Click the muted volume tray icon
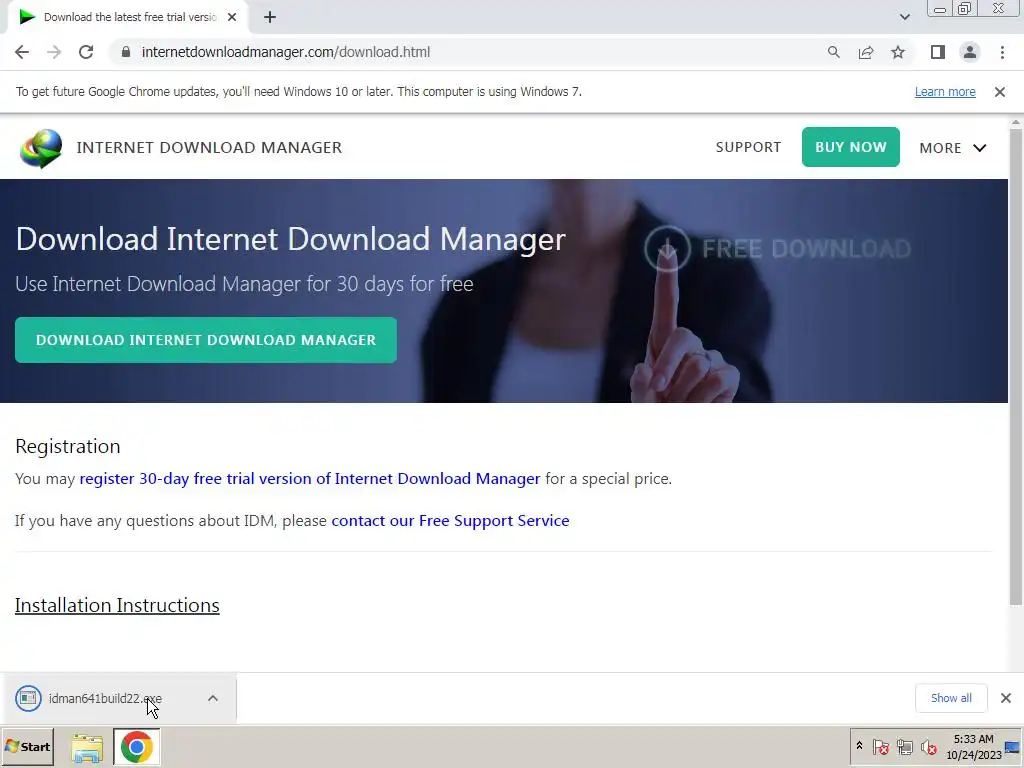This screenshot has width=1024, height=768. point(928,746)
